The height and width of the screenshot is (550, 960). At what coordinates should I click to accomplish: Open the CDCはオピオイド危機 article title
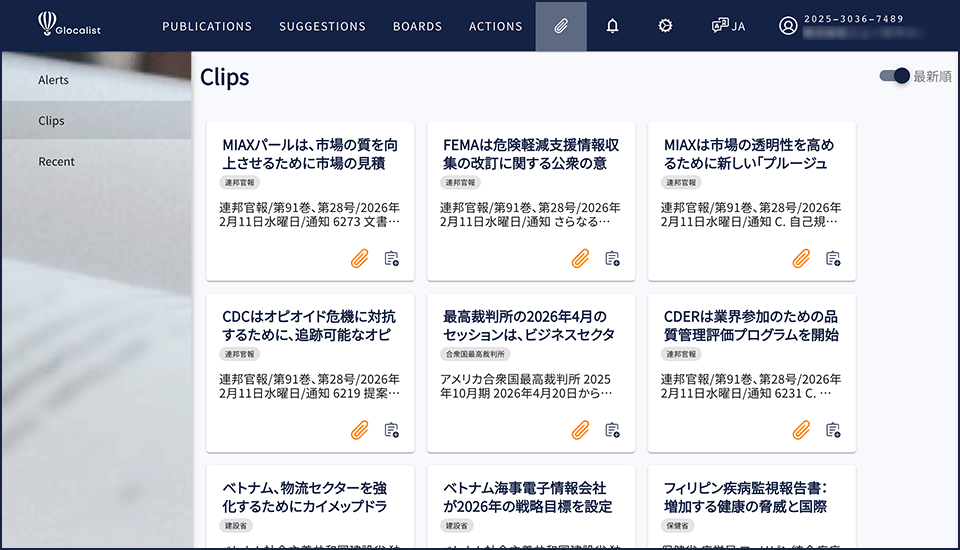[x=309, y=325]
